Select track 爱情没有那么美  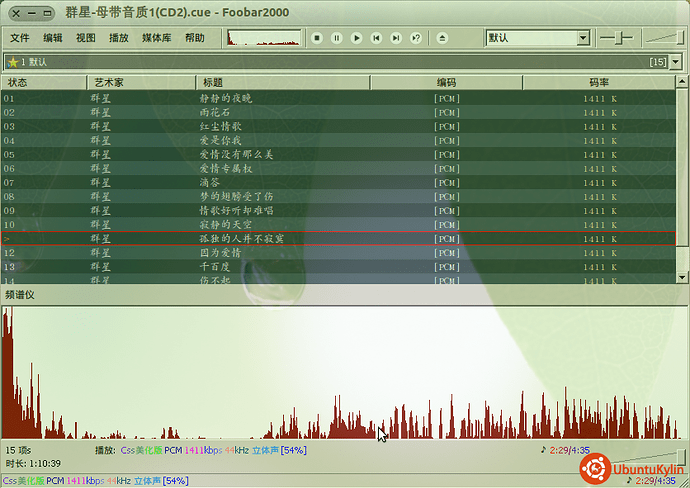(x=338, y=155)
